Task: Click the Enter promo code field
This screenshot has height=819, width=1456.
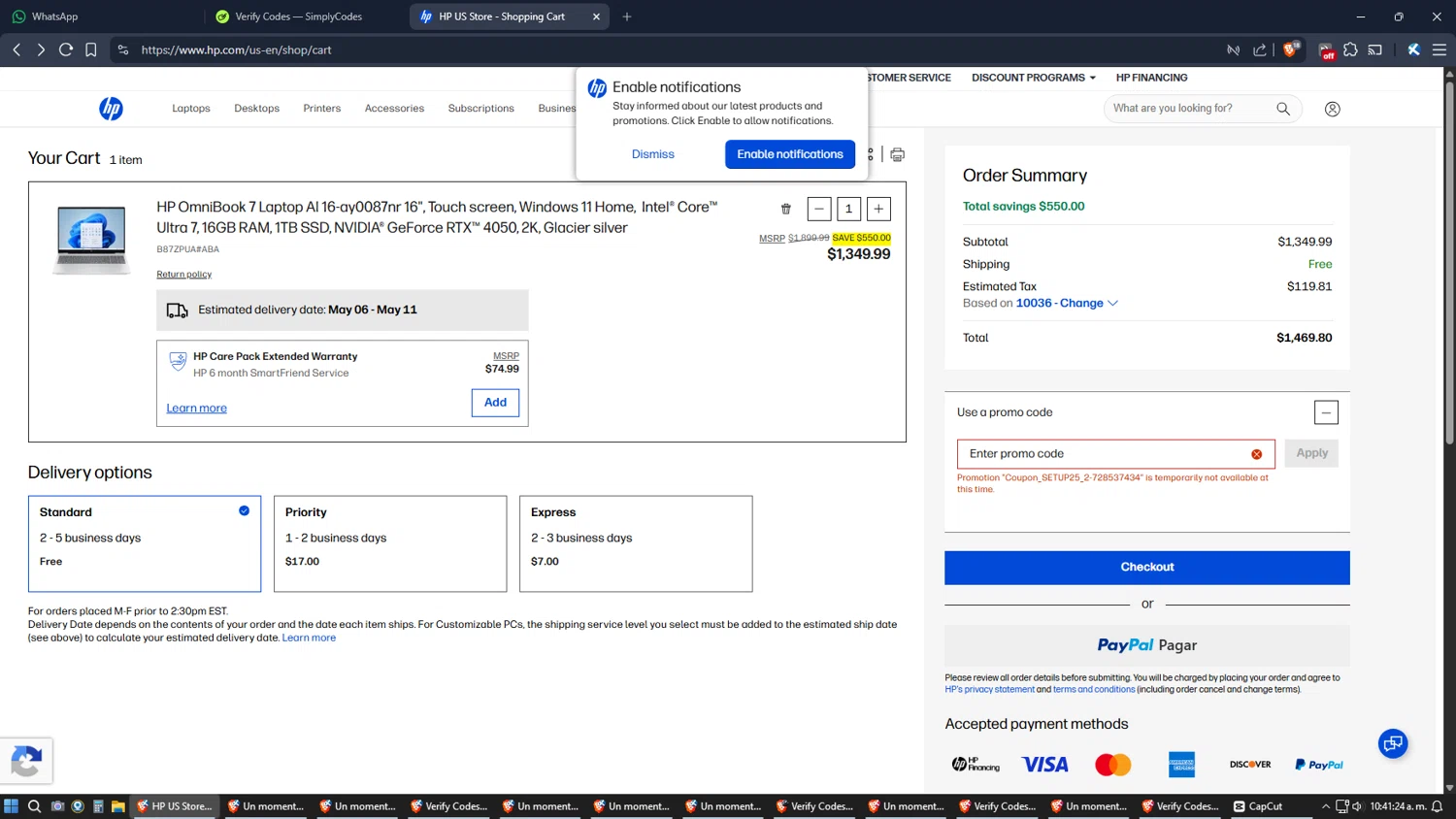Action: (1116, 454)
